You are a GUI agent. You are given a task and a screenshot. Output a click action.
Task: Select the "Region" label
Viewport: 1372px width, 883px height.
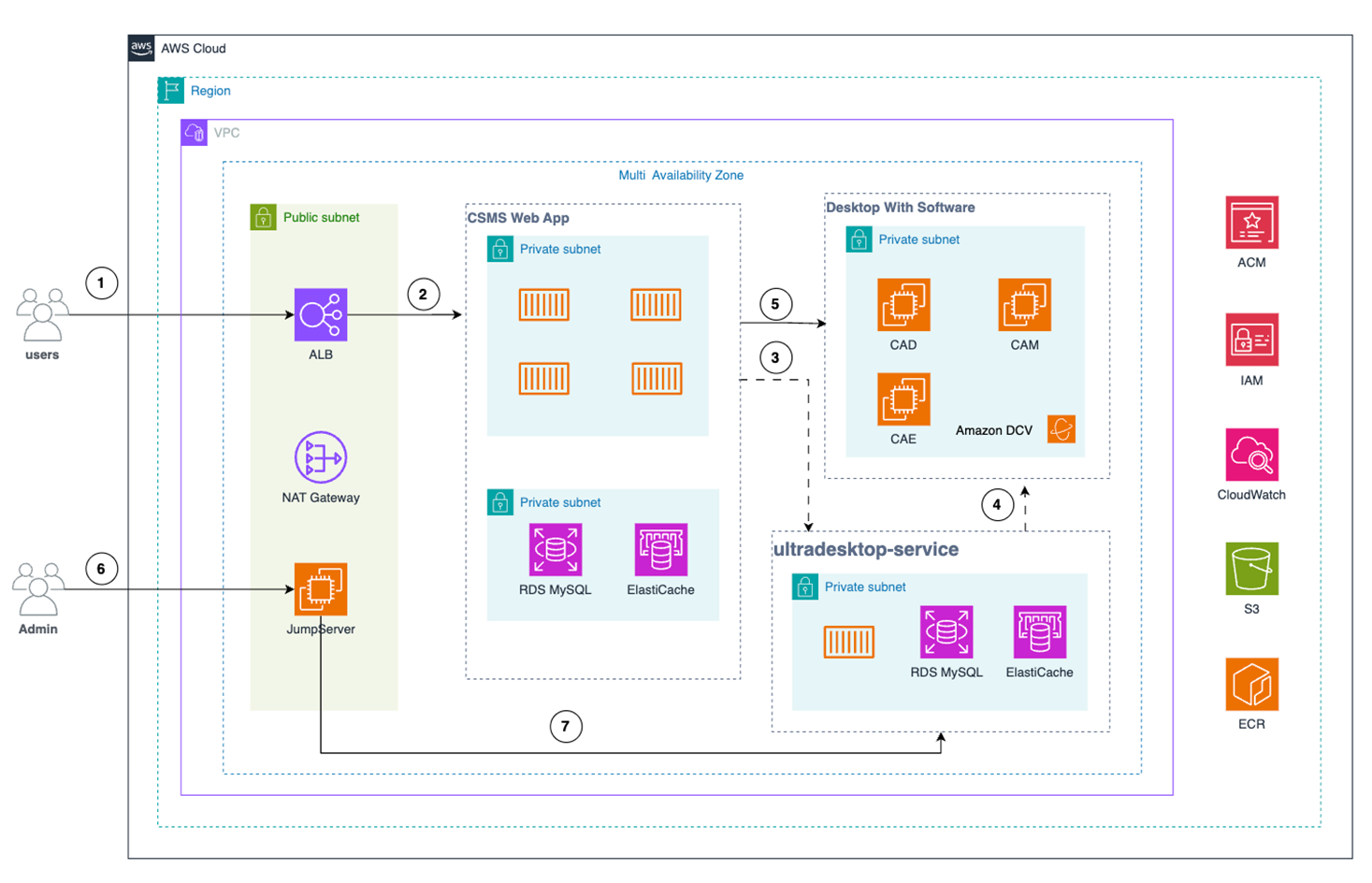[210, 91]
